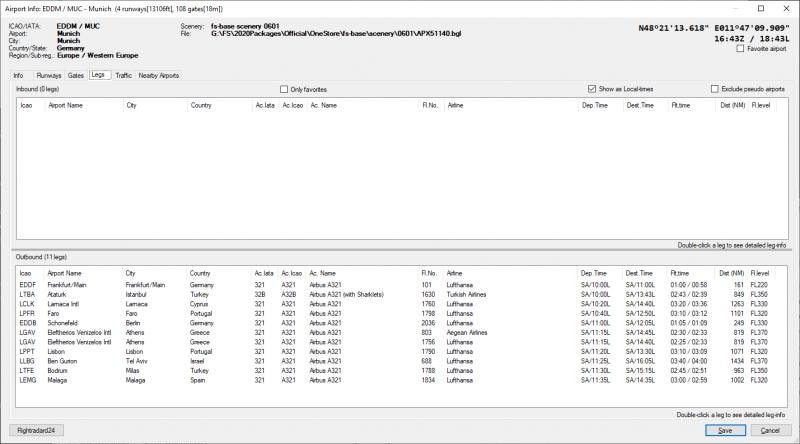Enable Exclude pseudo airports option
Viewport: 800px width, 444px height.
click(x=714, y=89)
